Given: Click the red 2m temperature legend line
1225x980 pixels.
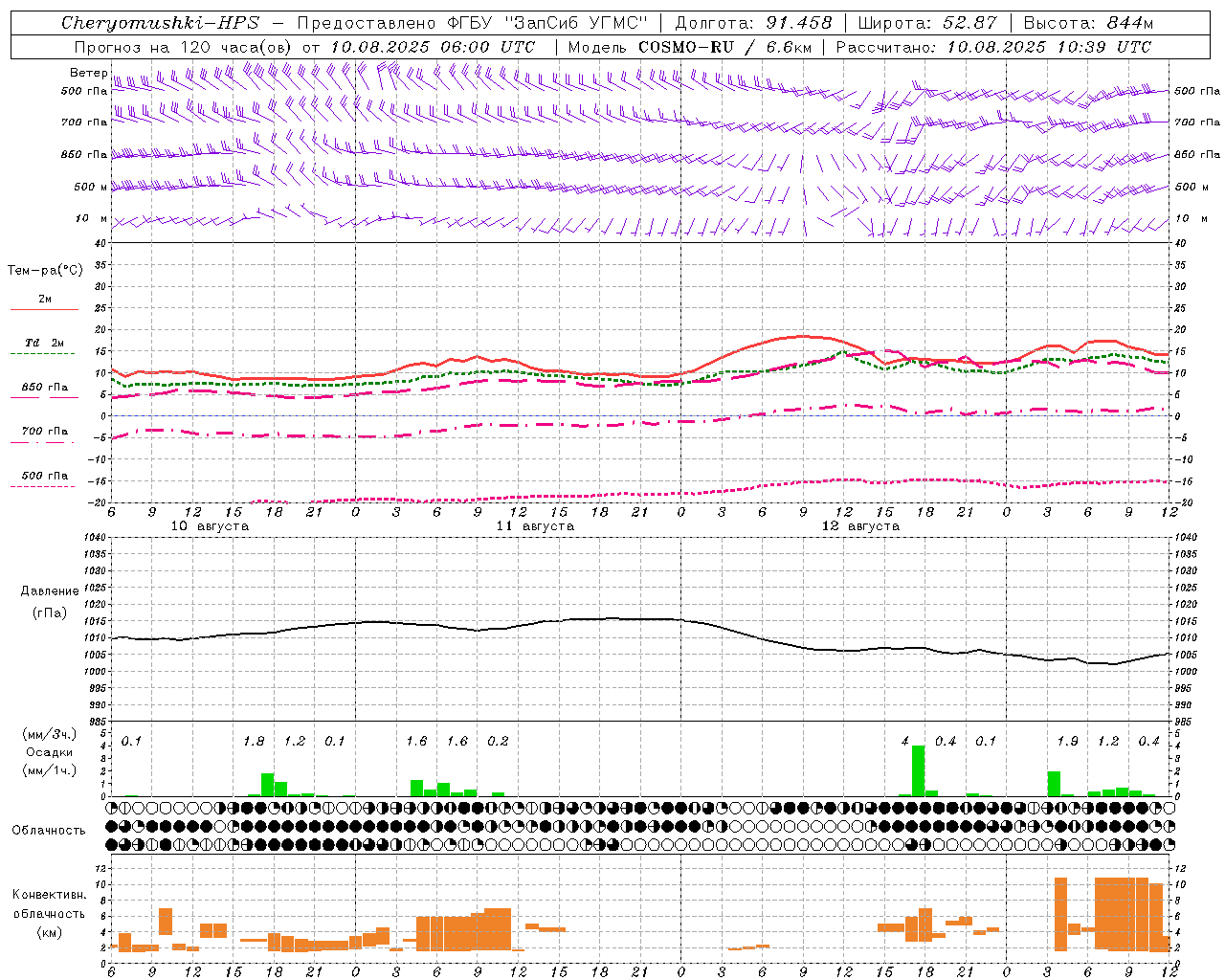Looking at the screenshot, I should coord(44,309).
